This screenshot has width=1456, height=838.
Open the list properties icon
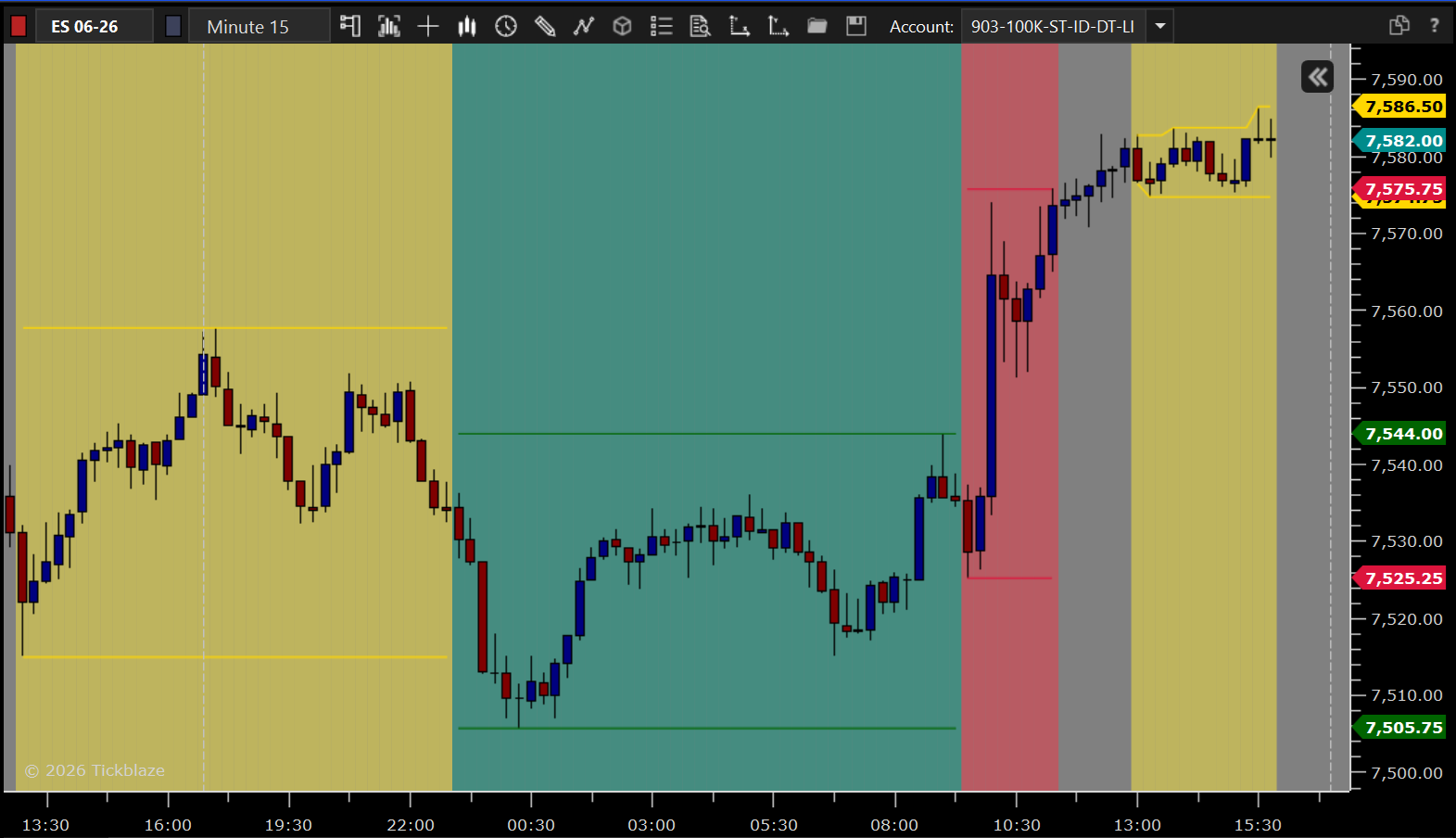[662, 26]
